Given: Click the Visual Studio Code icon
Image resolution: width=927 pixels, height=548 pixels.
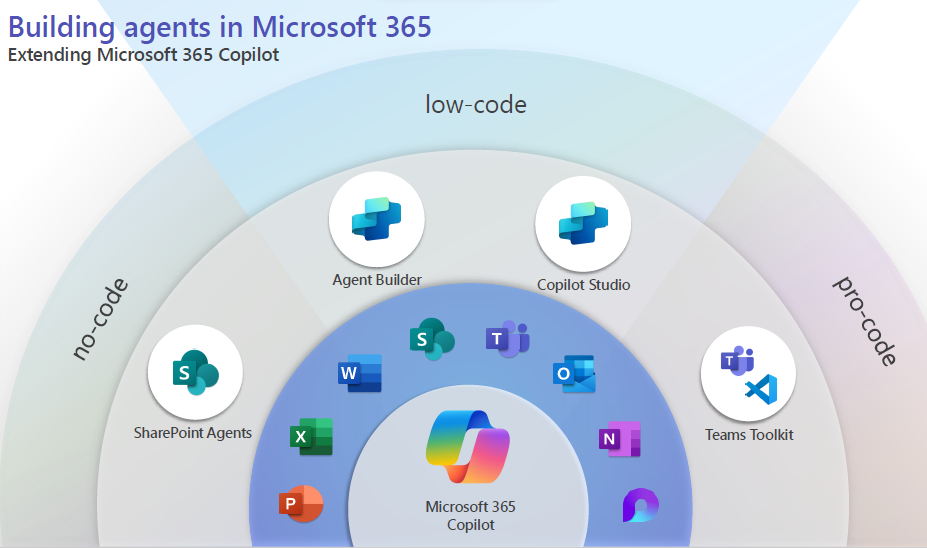Looking at the screenshot, I should tap(761, 390).
